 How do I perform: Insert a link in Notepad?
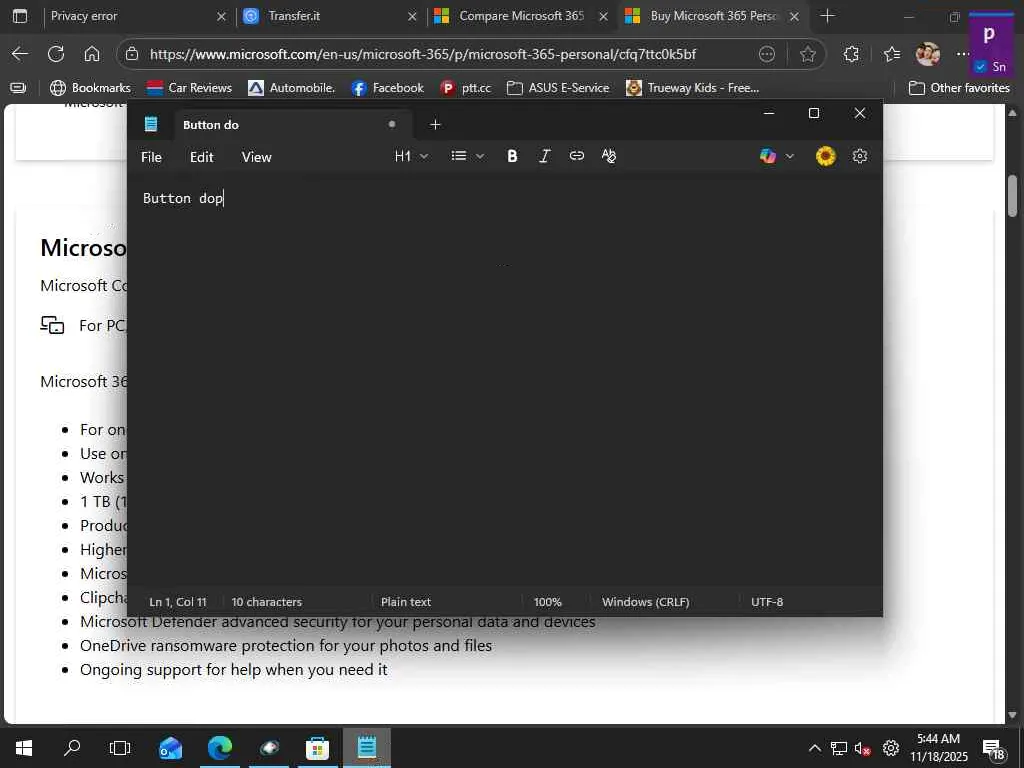click(x=576, y=156)
